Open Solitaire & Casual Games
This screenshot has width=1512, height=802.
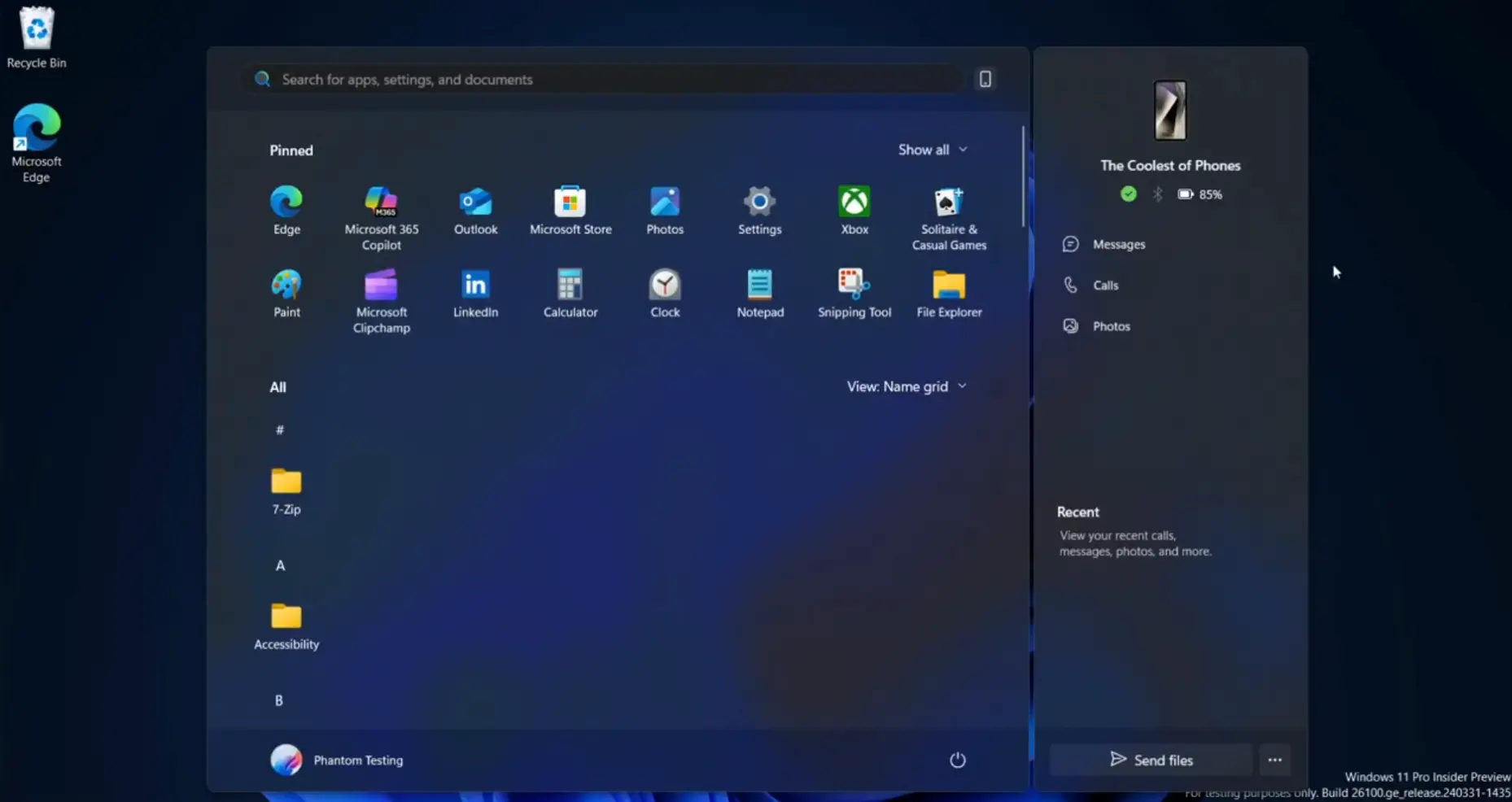coord(949,218)
